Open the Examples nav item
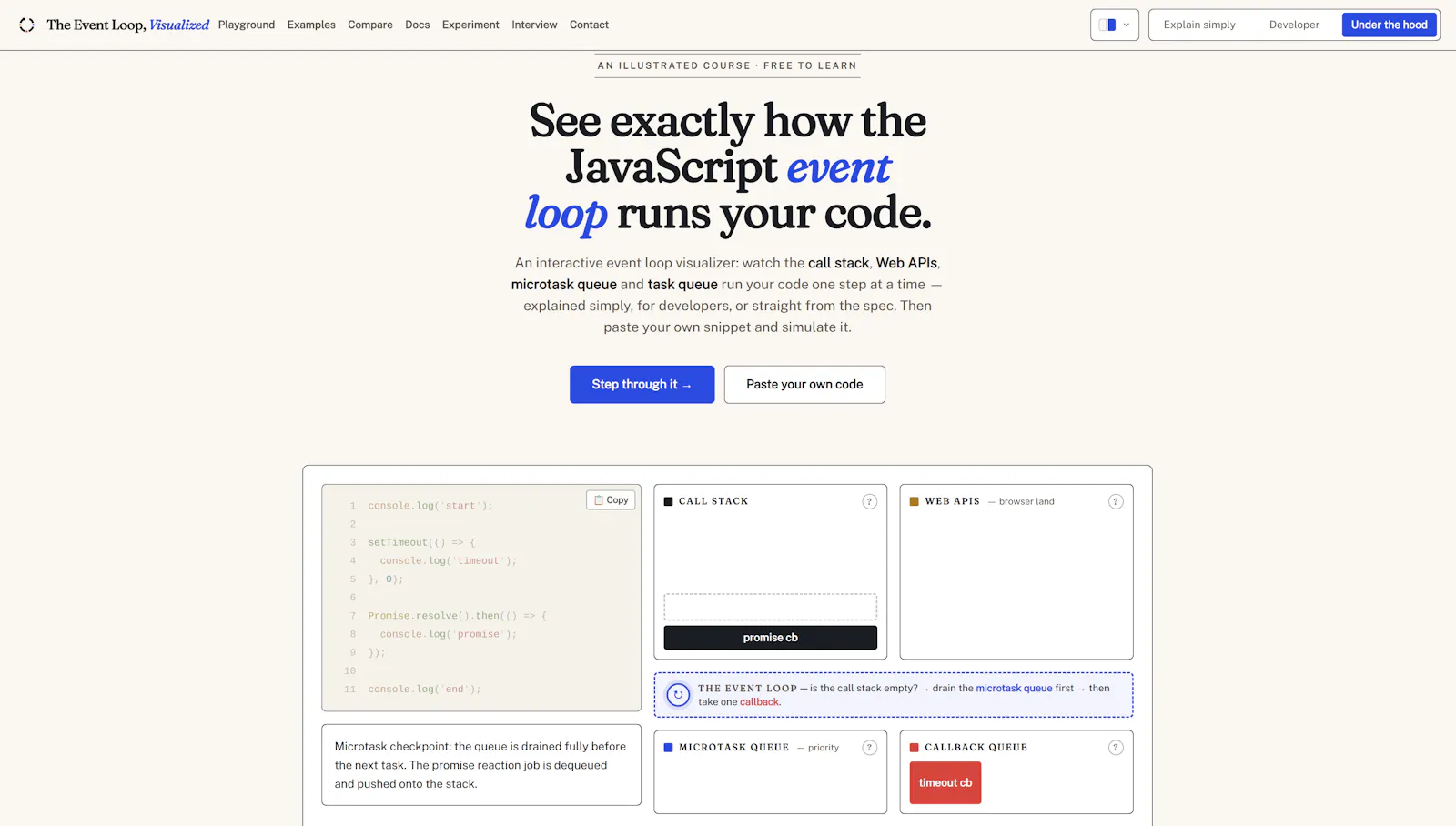Screen dimensions: 1456x826 click(311, 25)
